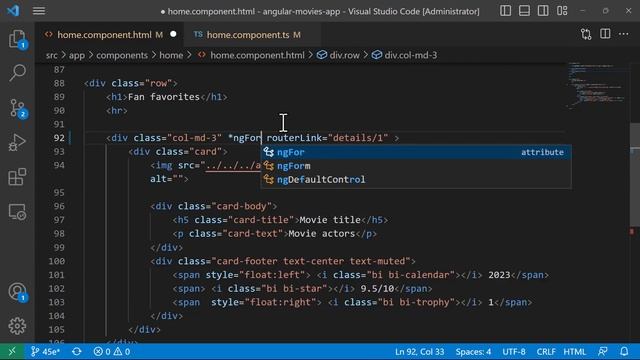Click the ngDefaultControl suggestion icon
The width and height of the screenshot is (640, 360).
[269, 179]
